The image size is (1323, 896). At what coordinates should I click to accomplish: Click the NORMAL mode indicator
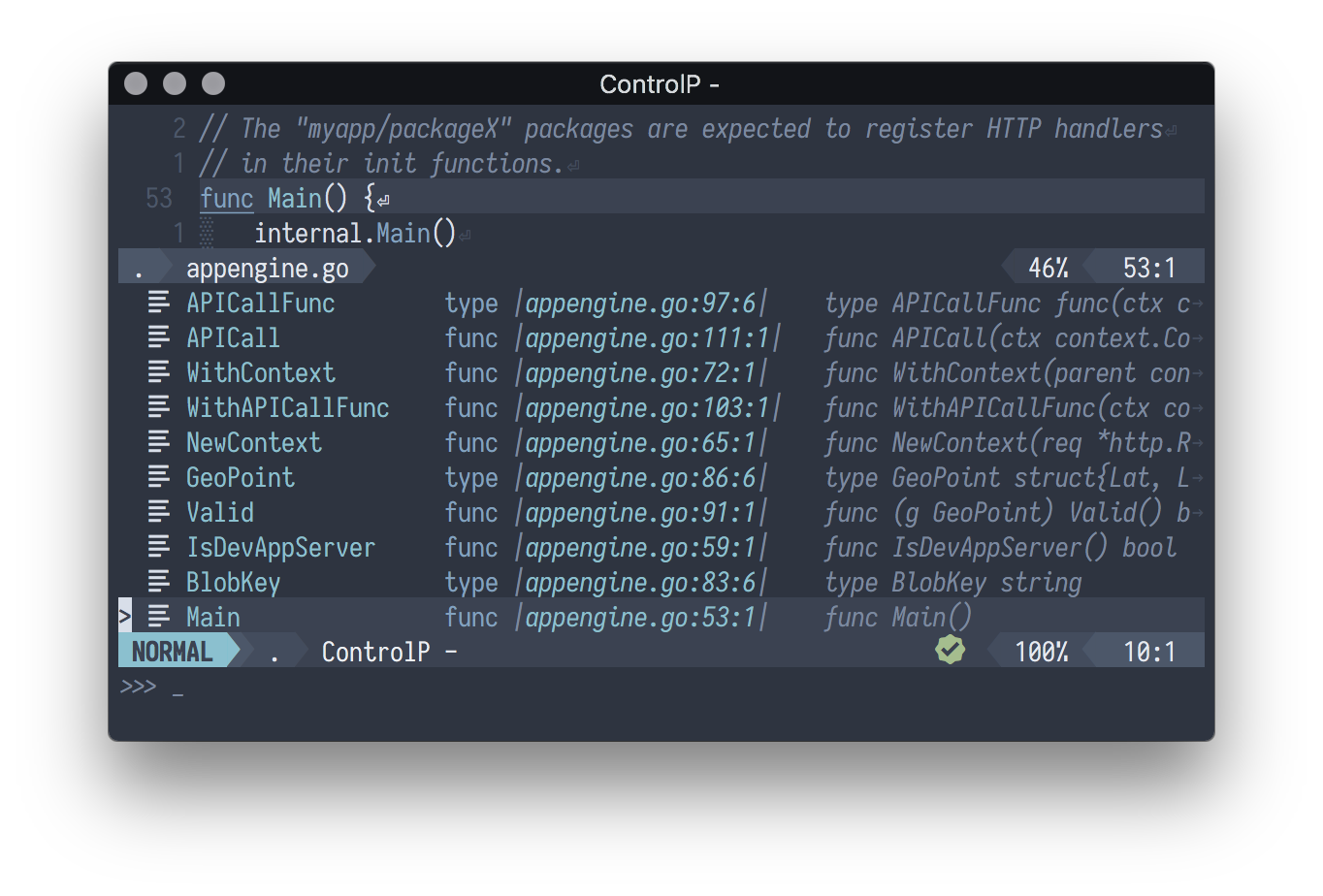point(172,652)
